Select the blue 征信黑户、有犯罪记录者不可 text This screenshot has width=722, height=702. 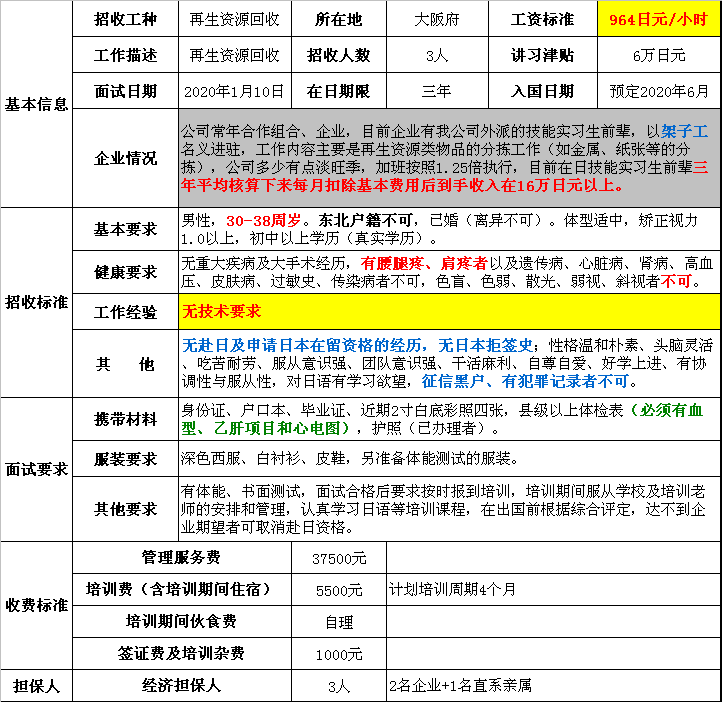pyautogui.click(x=525, y=381)
